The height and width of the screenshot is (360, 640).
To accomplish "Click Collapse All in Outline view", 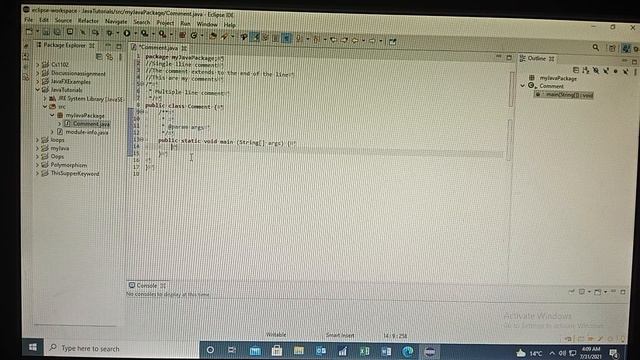I will [576, 70].
